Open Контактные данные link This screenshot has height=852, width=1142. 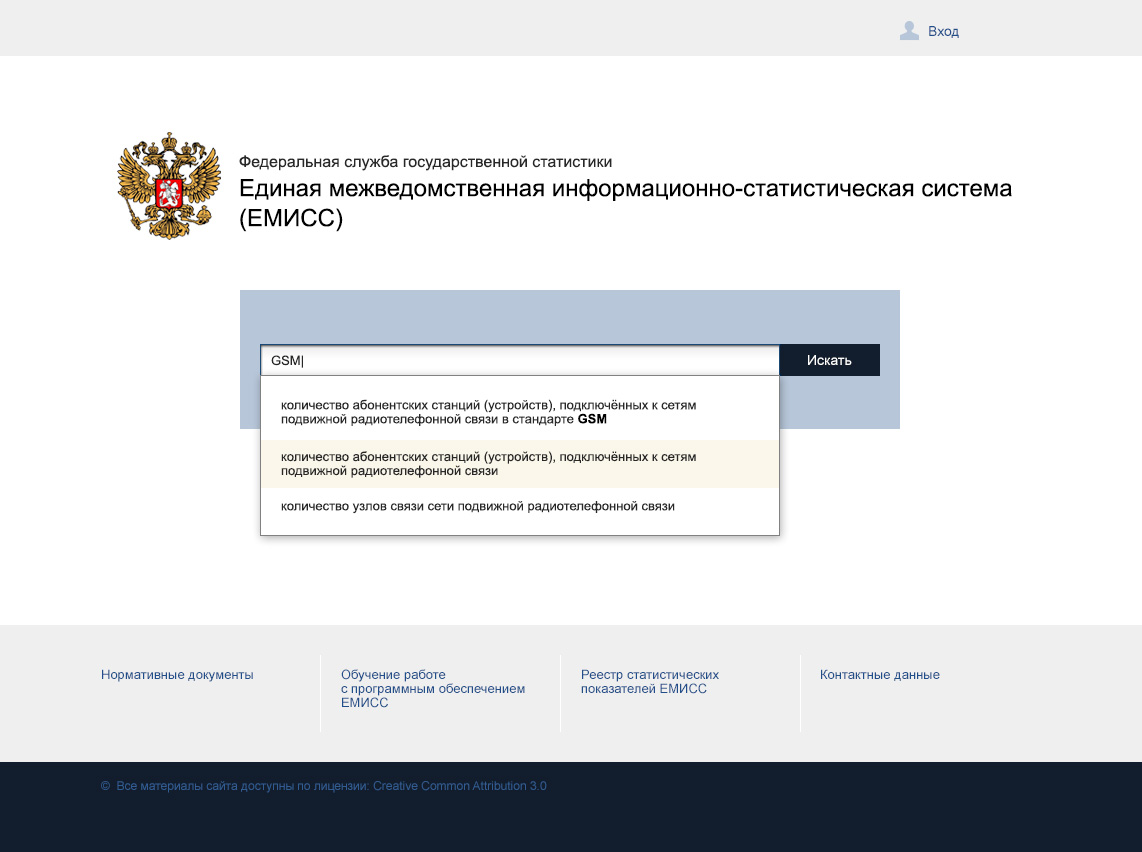click(x=880, y=675)
